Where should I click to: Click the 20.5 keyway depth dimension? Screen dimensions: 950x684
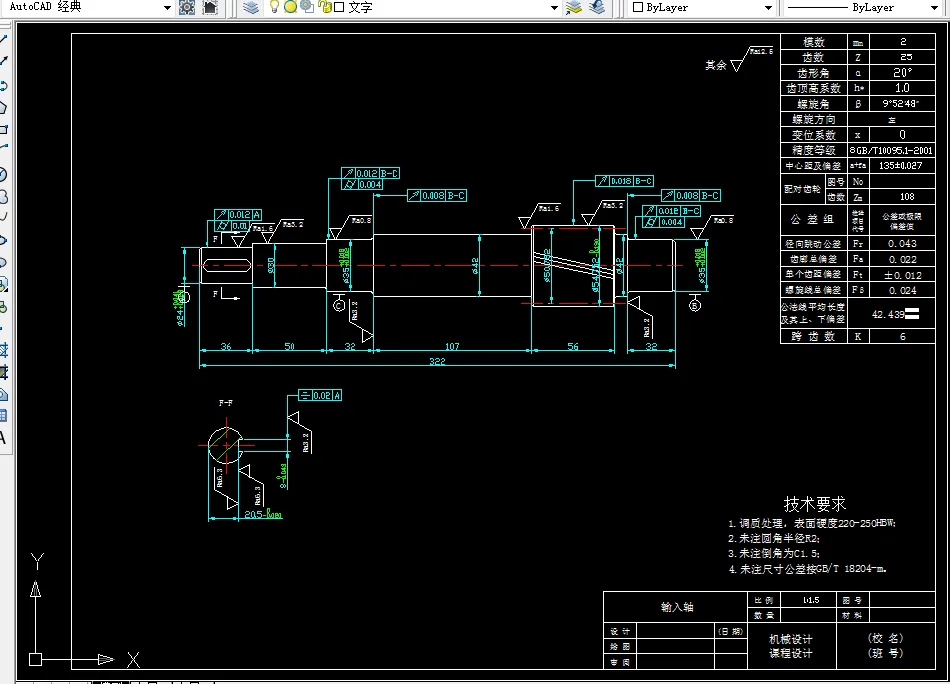263,514
